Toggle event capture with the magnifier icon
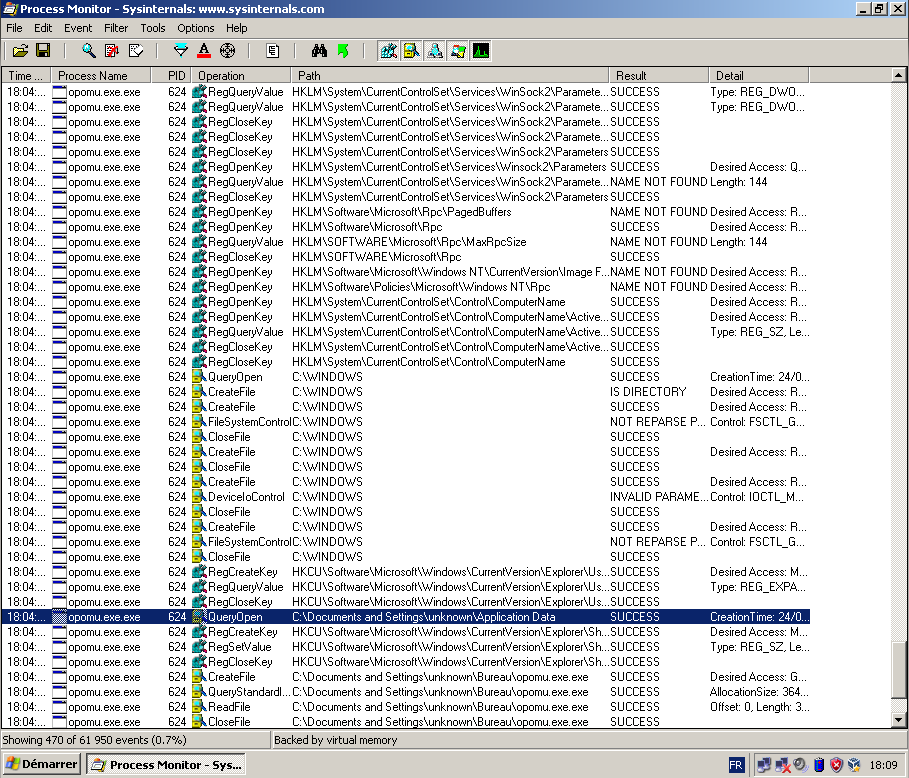The image size is (909, 778). point(89,50)
